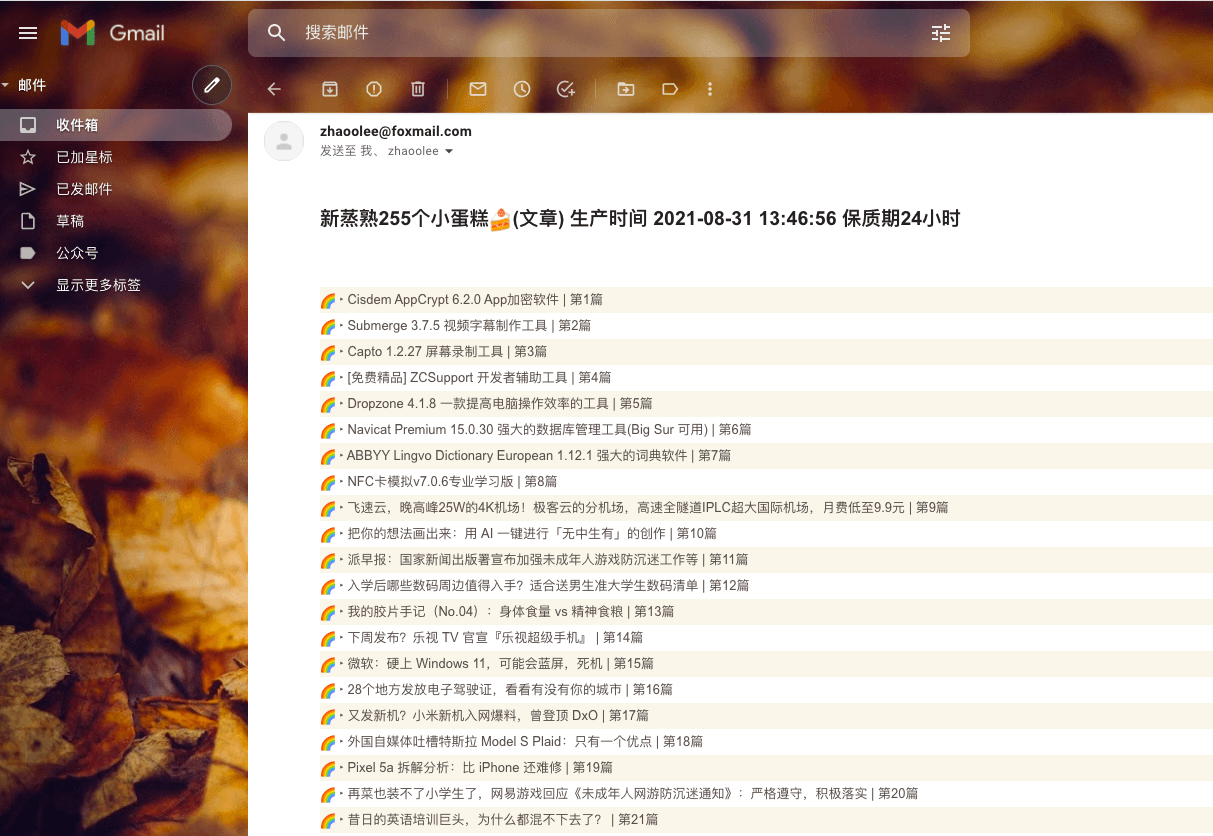The image size is (1213, 836).
Task: Open the compose new mail pencil button
Action: (211, 85)
